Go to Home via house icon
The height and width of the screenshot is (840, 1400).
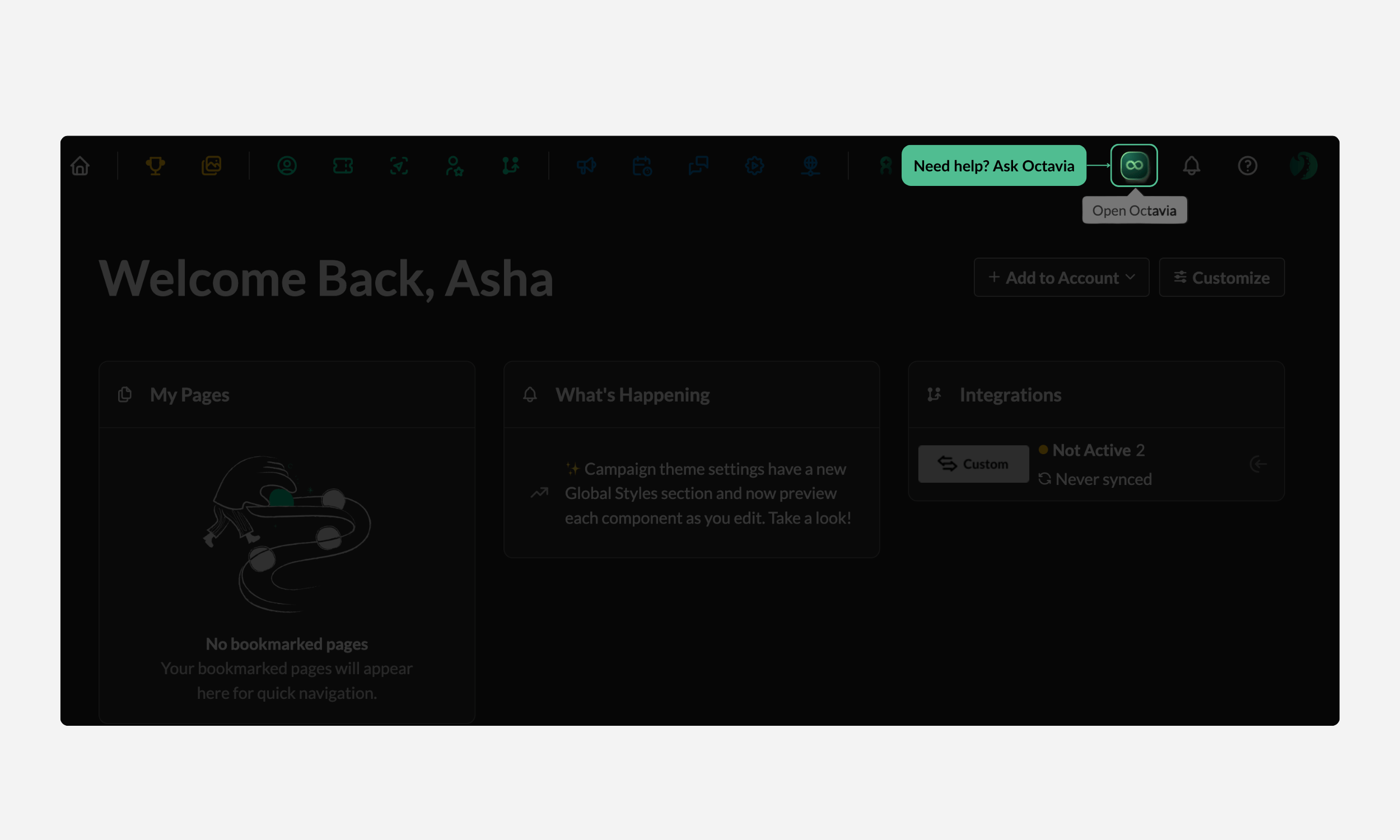[x=80, y=166]
